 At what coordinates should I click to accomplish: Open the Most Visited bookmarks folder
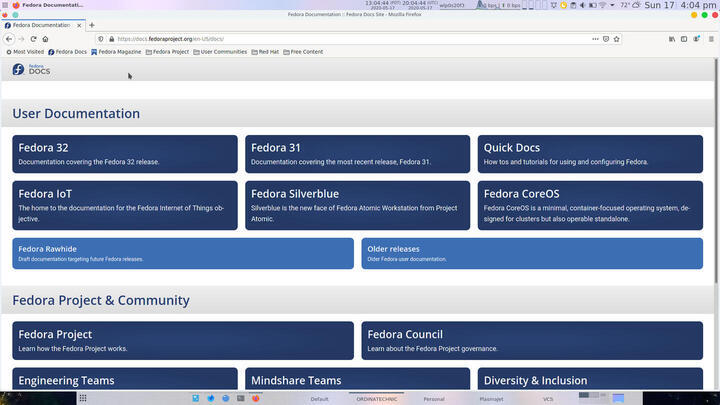point(25,52)
